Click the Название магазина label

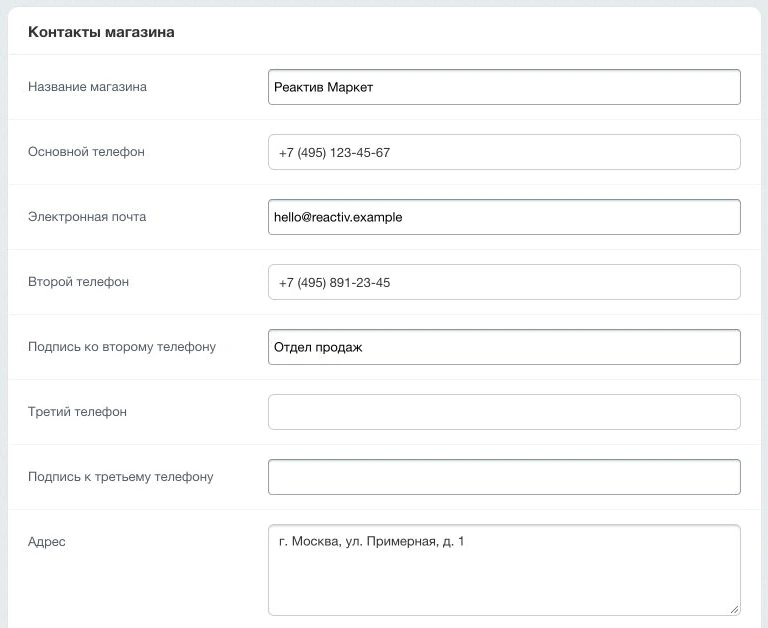87,87
